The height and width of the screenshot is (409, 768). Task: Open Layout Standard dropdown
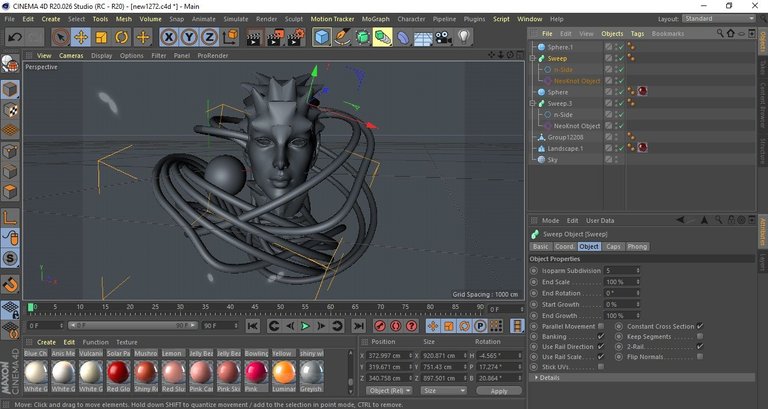[x=719, y=19]
